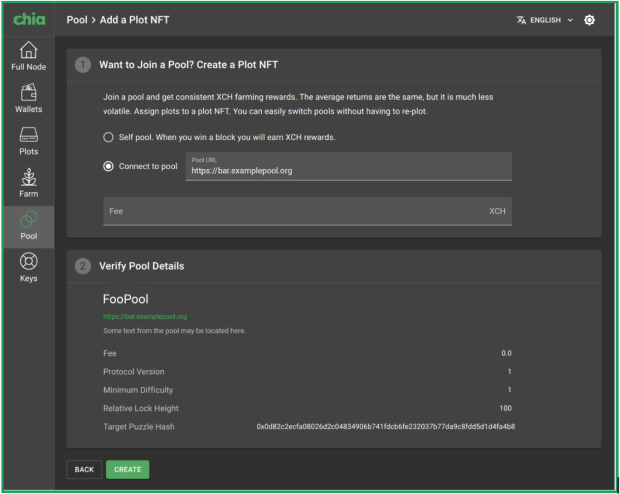This screenshot has width=620, height=494.
Task: Click the Fee XCH input field
Action: (307, 211)
